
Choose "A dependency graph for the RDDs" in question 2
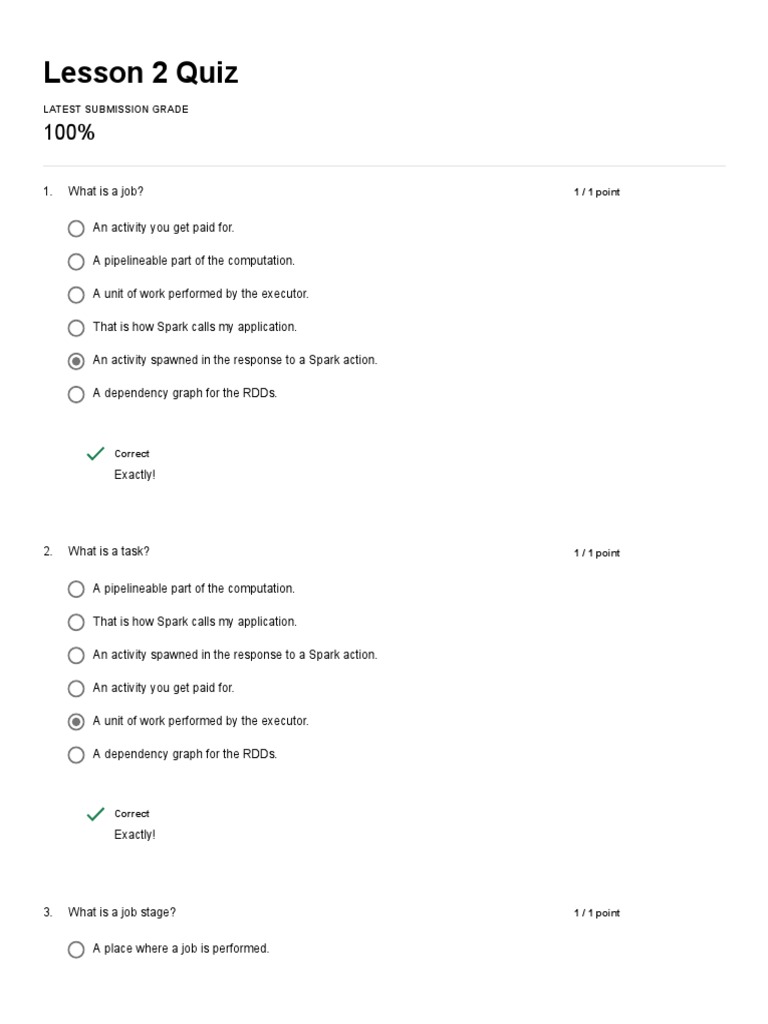pyautogui.click(x=76, y=755)
